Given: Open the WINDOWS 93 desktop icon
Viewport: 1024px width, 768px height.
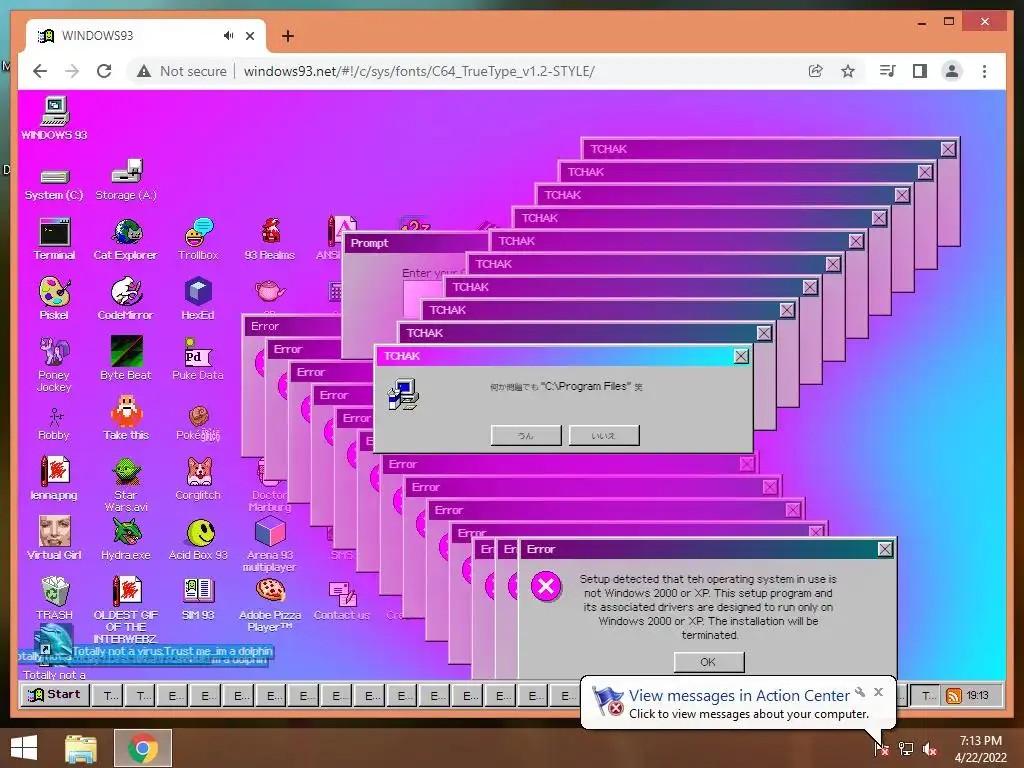Looking at the screenshot, I should (x=54, y=118).
